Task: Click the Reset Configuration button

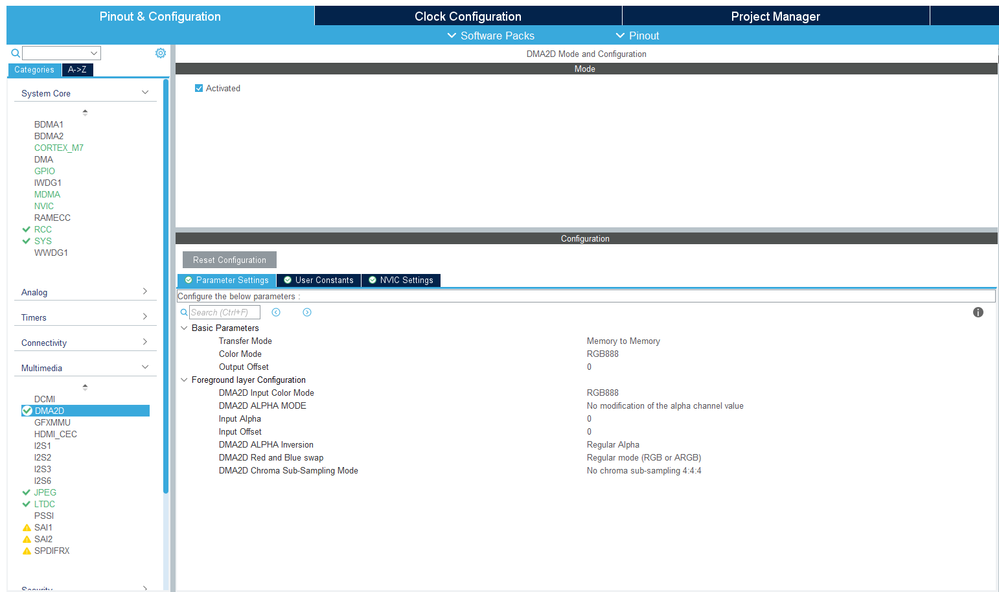Action: tap(229, 259)
